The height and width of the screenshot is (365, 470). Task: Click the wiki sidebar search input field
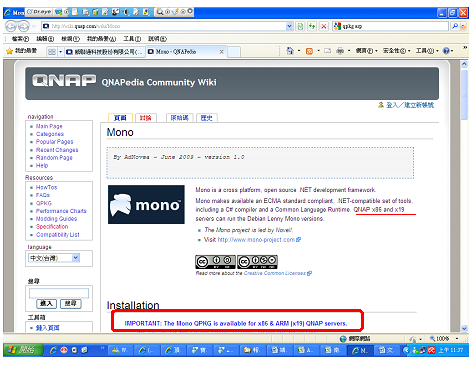click(x=59, y=293)
